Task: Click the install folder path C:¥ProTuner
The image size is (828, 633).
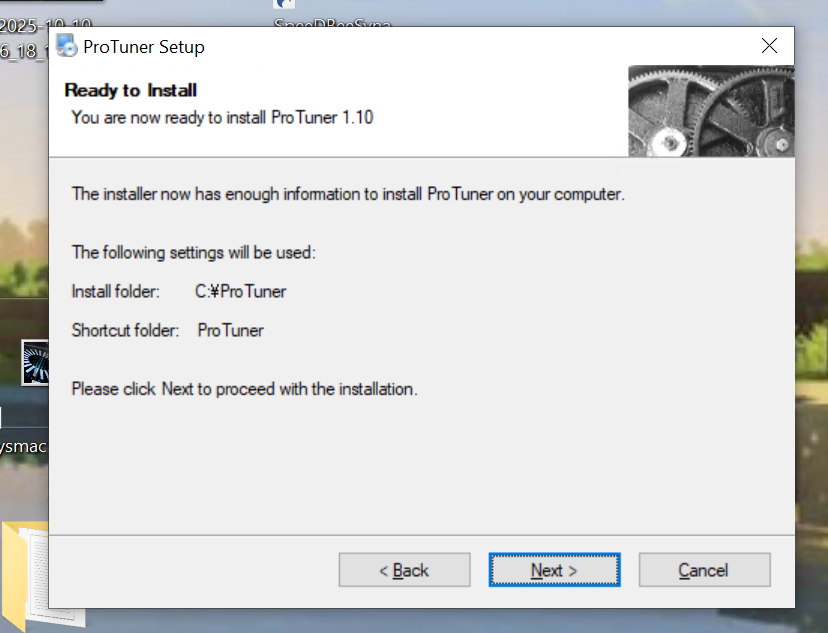Action: (x=241, y=292)
